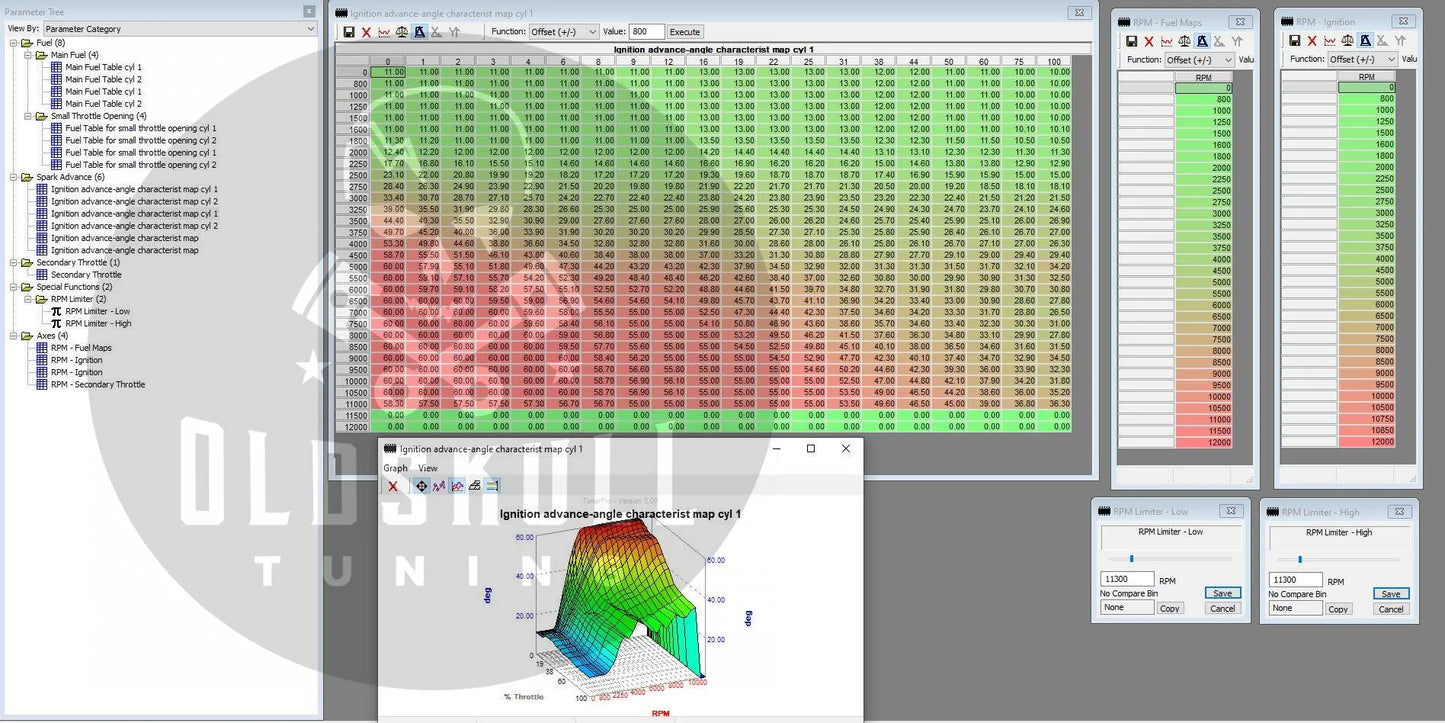Click Save in the RPM Limiter - High window
This screenshot has width=1445, height=723.
coord(1391,594)
